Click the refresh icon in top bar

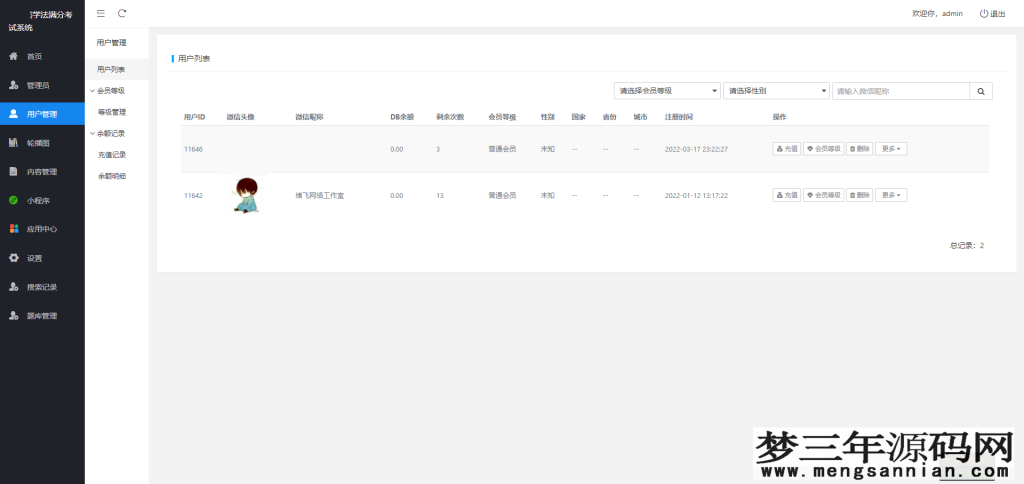click(x=122, y=13)
